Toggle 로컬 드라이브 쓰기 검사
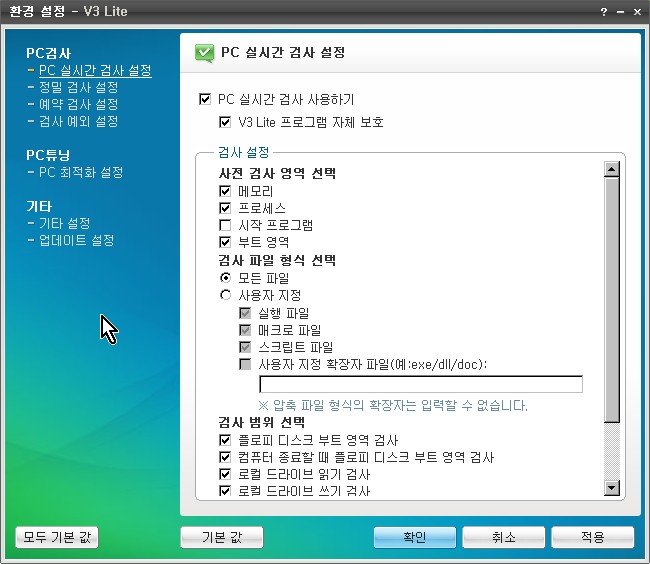Viewport: 650px width, 564px height. (225, 491)
